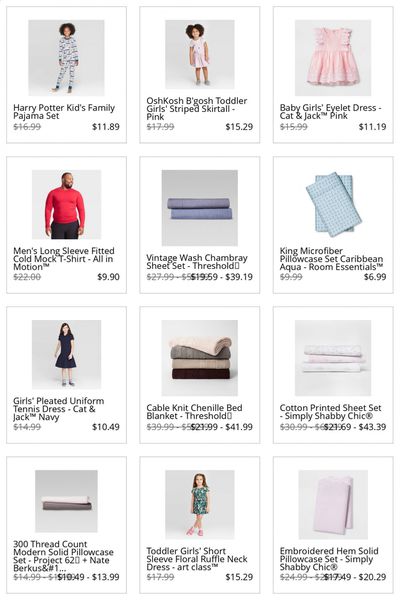Open Toddler Girls' Short Sleeve Floral Ruffle Dress title
Screen dimensions: 400x600
[197, 559]
